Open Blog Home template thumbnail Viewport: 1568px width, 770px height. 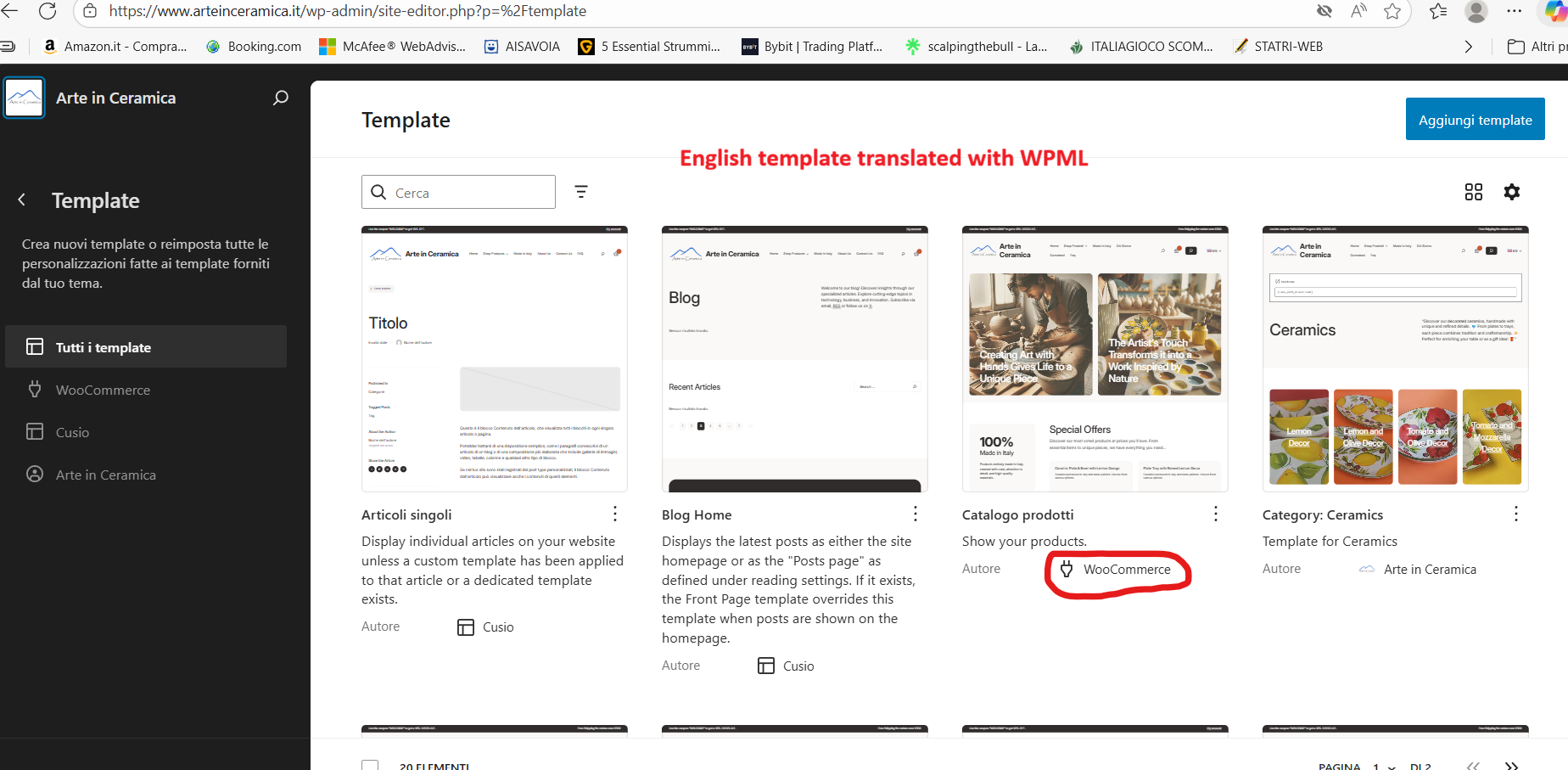tap(795, 359)
